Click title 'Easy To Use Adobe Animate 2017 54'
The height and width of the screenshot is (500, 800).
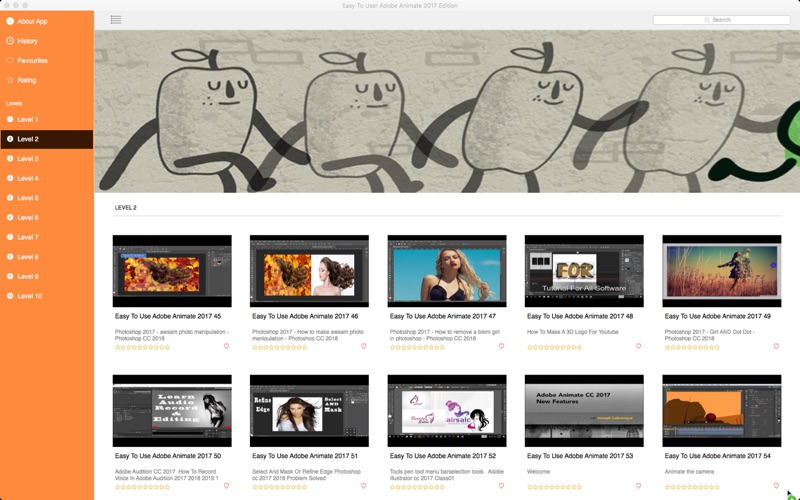718,456
